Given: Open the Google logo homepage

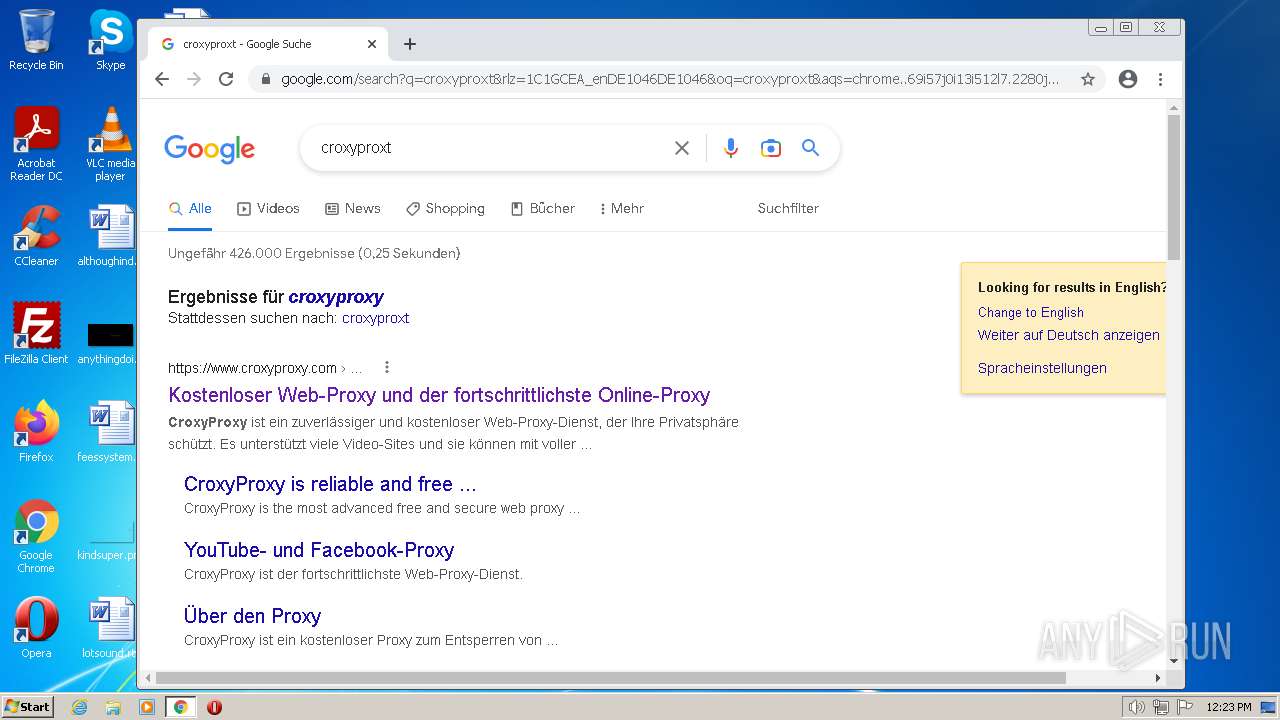Looking at the screenshot, I should [x=210, y=149].
